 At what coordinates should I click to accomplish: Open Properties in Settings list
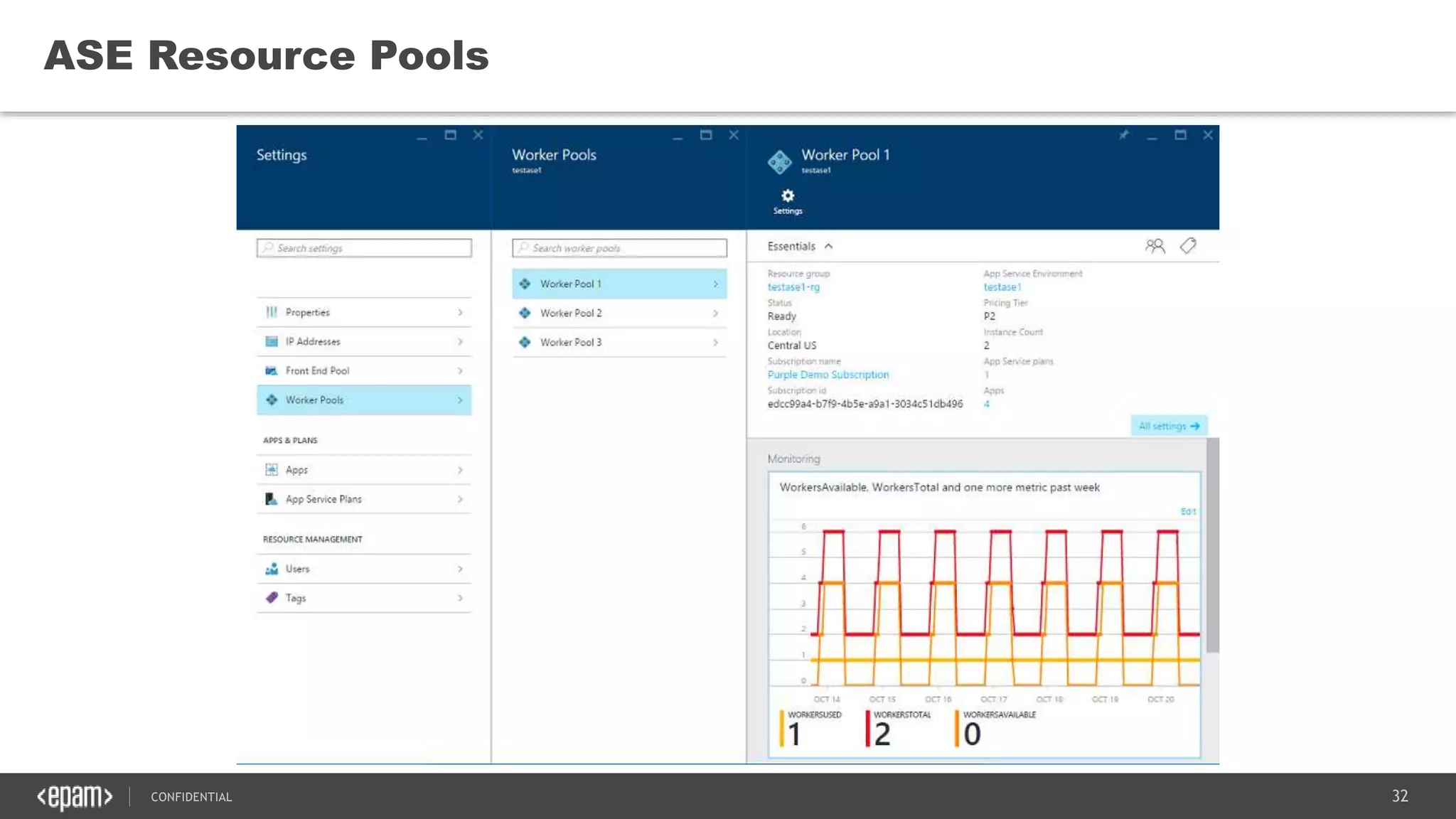(364, 312)
